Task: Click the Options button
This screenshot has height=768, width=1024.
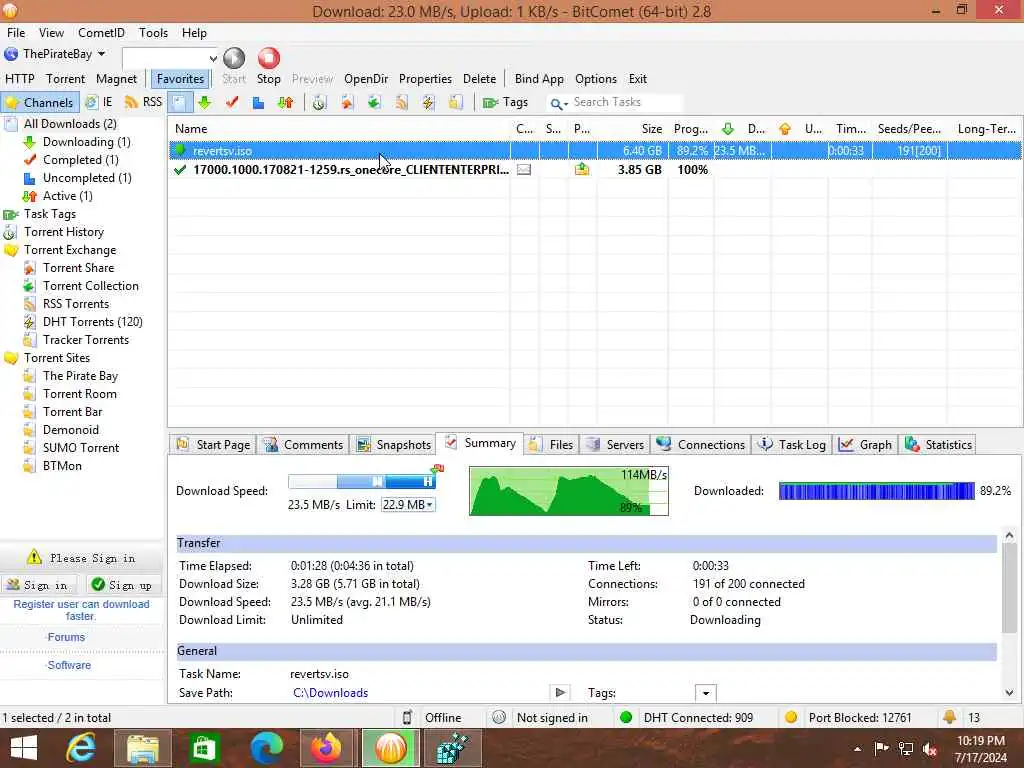Action: (596, 78)
